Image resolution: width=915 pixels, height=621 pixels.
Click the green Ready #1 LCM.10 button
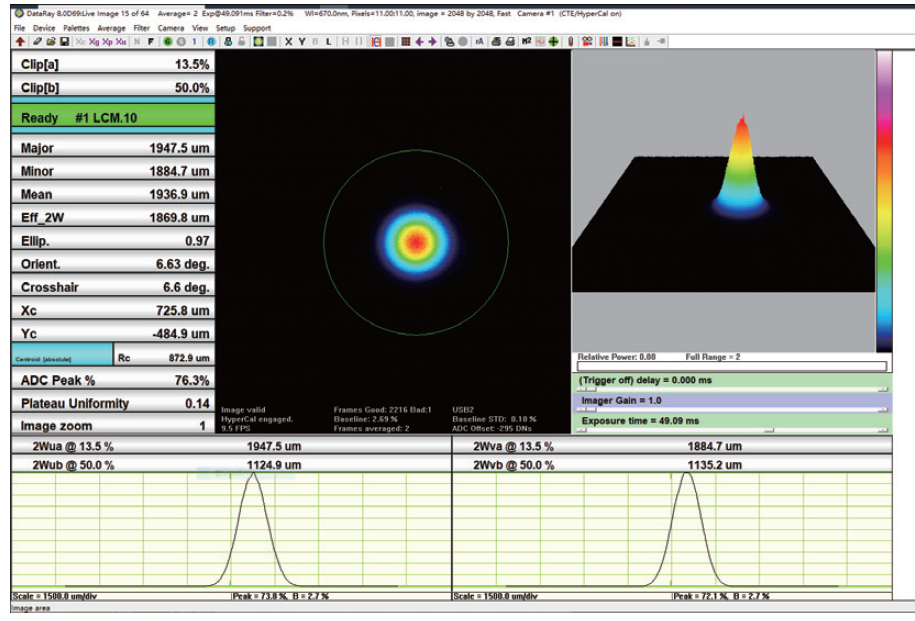(113, 117)
